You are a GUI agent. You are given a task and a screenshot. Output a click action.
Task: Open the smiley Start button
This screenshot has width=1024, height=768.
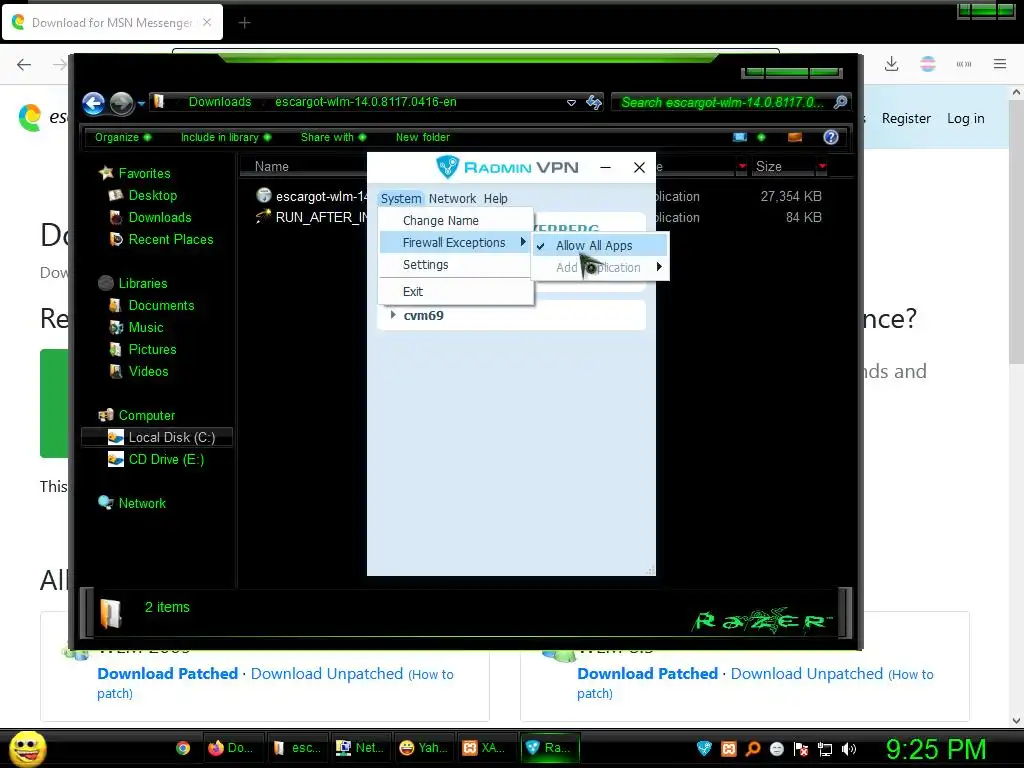click(x=27, y=748)
